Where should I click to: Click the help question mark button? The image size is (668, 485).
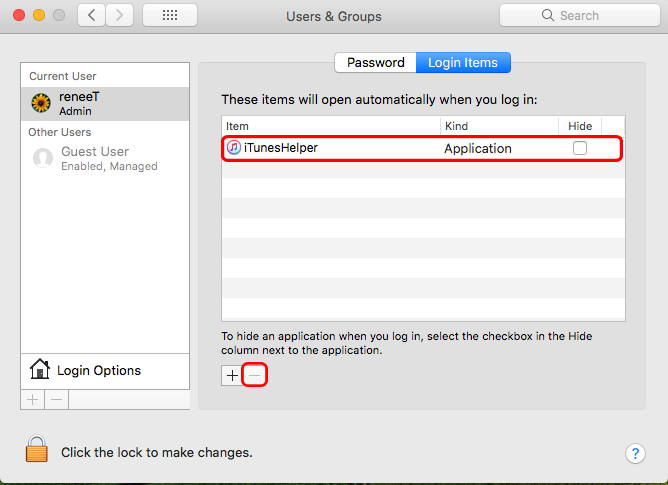click(x=635, y=453)
